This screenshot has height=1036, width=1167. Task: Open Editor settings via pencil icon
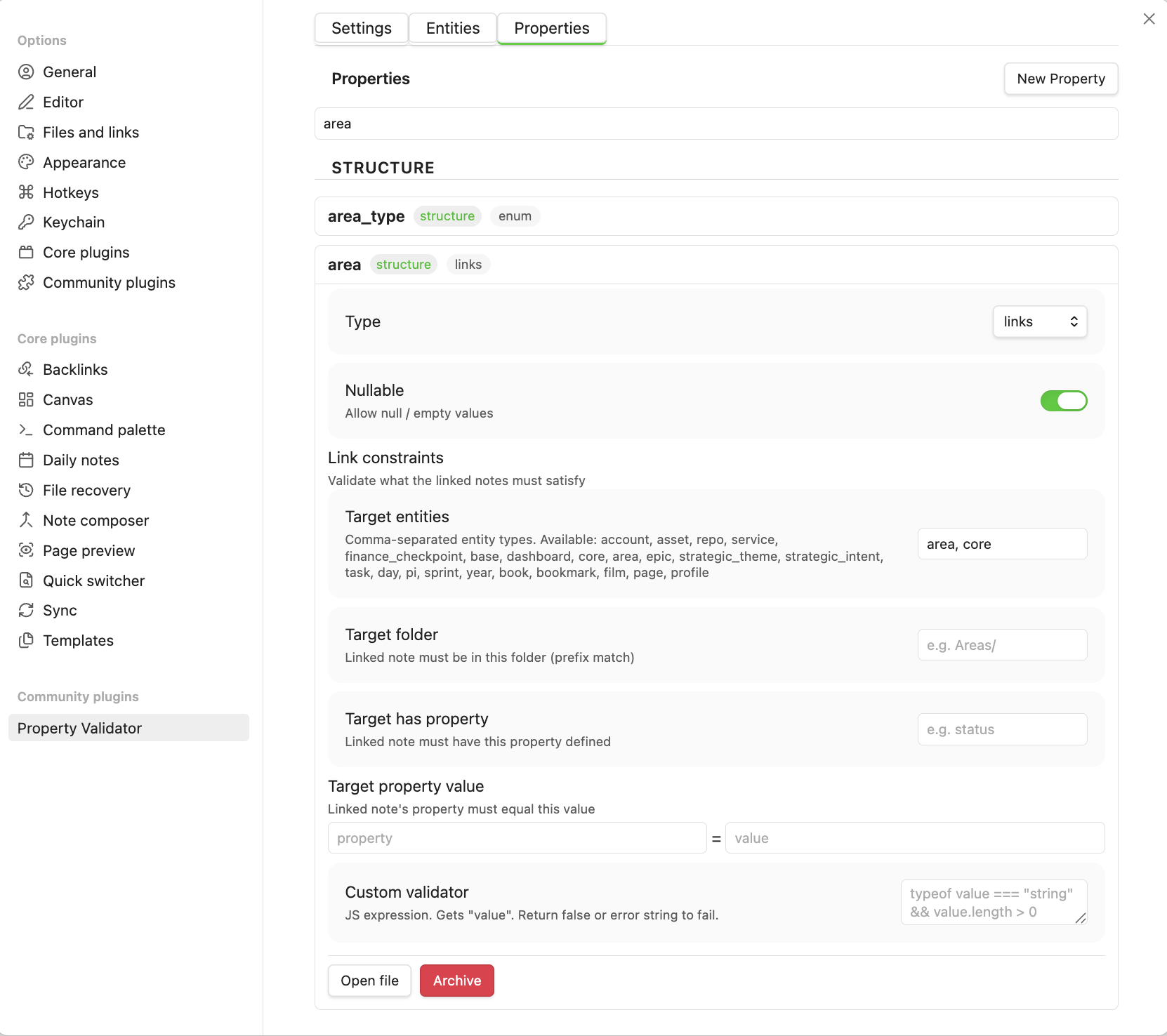coord(26,102)
